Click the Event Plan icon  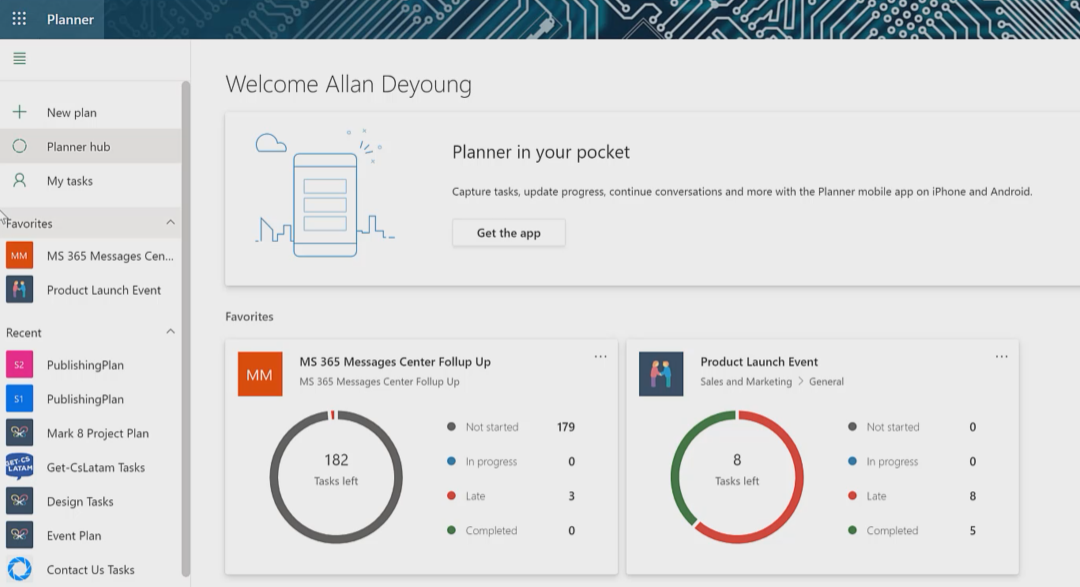pos(19,535)
